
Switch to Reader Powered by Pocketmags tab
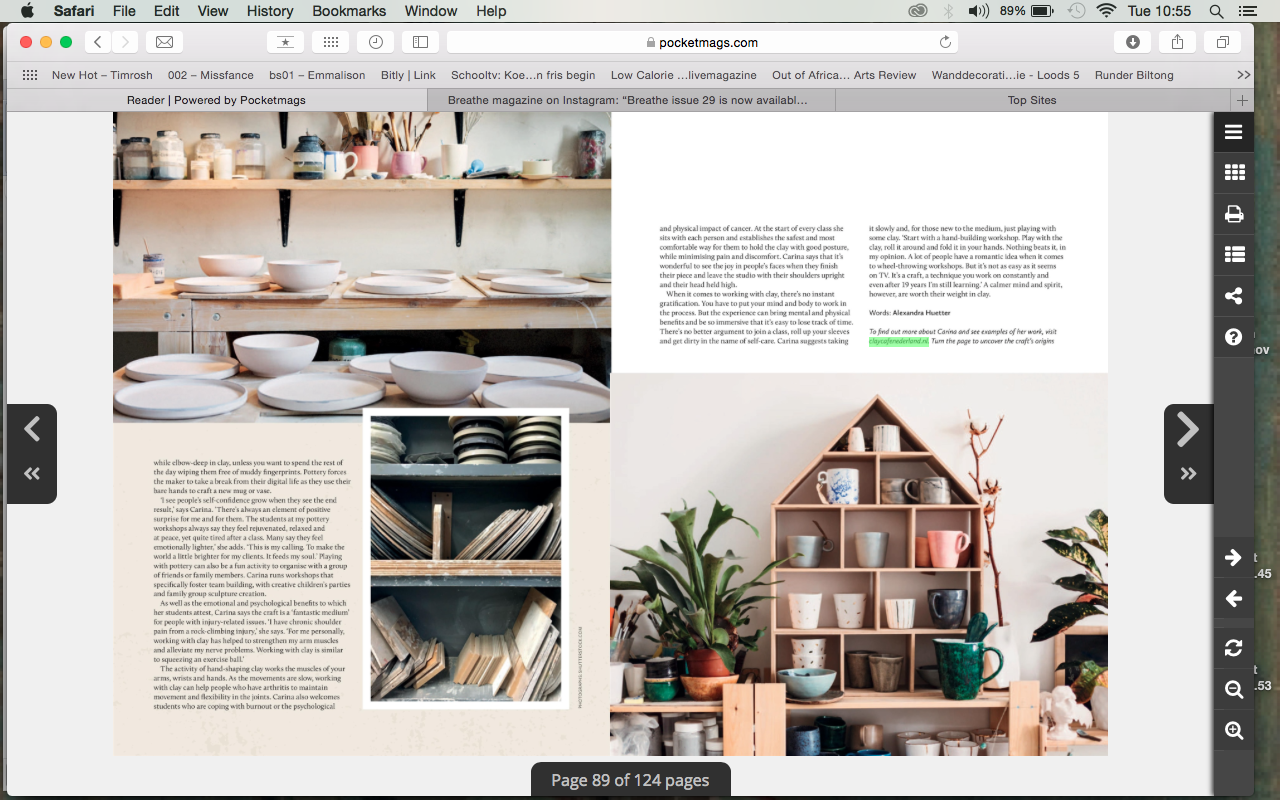coord(216,100)
